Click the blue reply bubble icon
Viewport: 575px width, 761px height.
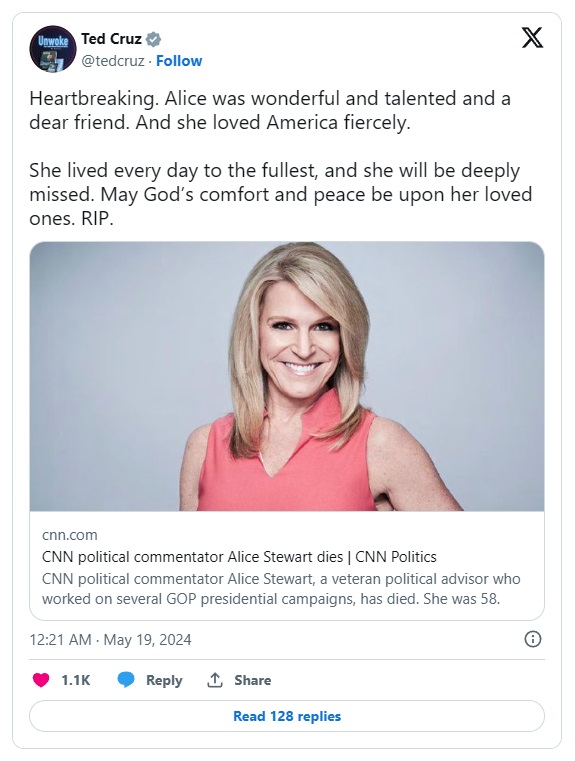coord(126,680)
